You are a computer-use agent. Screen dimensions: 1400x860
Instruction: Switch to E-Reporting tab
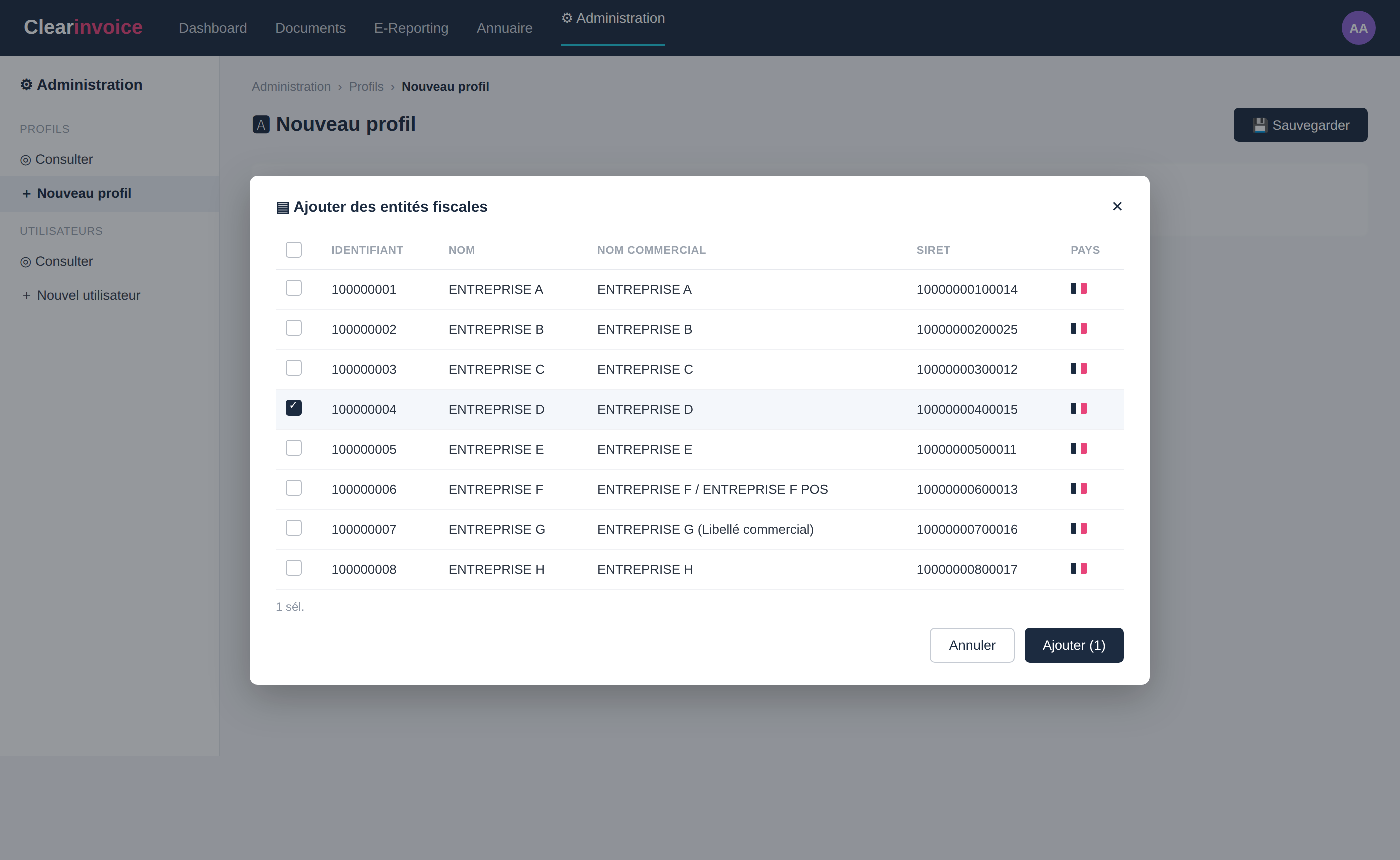(x=411, y=28)
